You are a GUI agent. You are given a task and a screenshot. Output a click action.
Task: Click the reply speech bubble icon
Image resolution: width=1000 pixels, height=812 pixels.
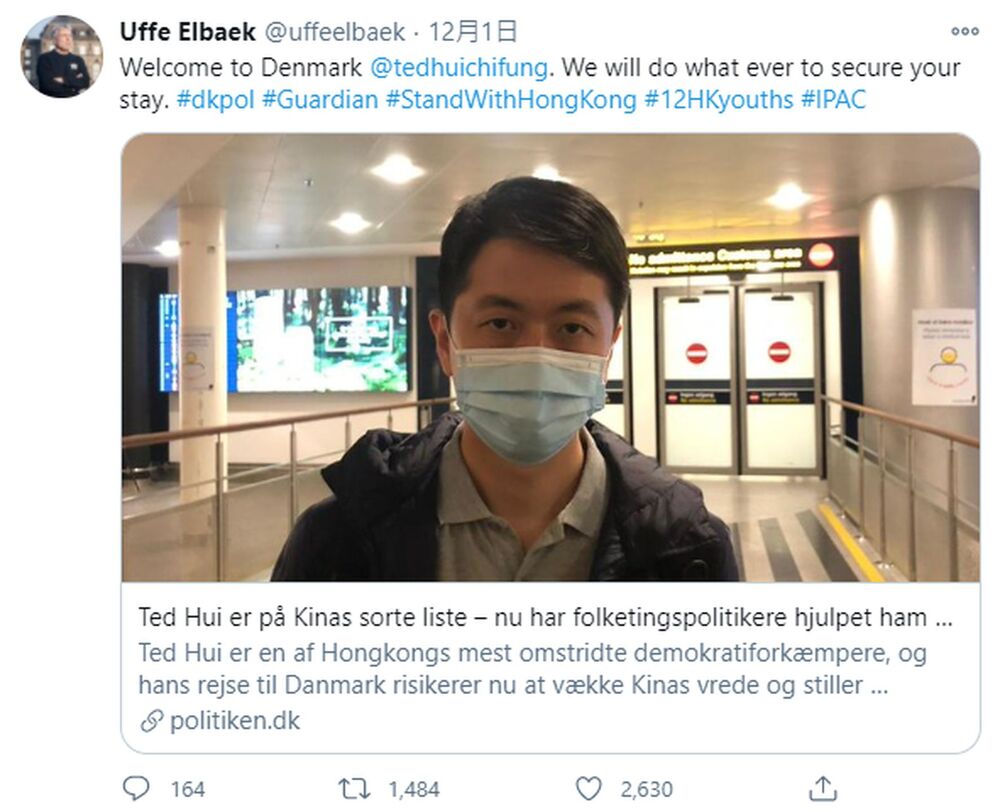point(136,788)
